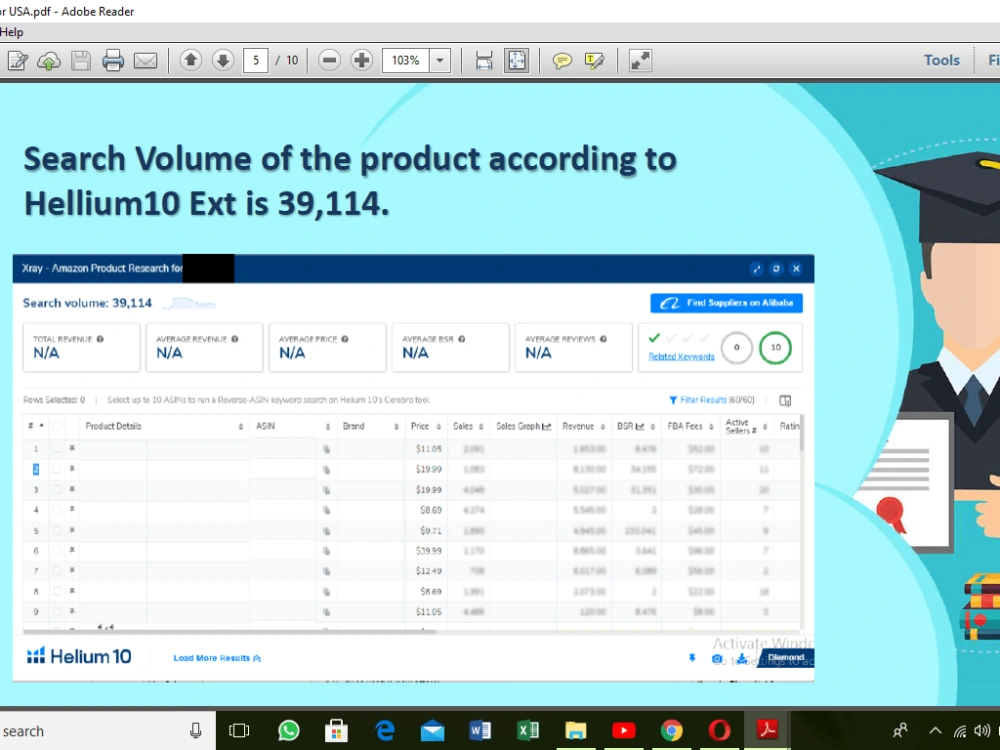The height and width of the screenshot is (750, 1000).
Task: Click the price $39.99 in row 6
Action: coord(429,551)
